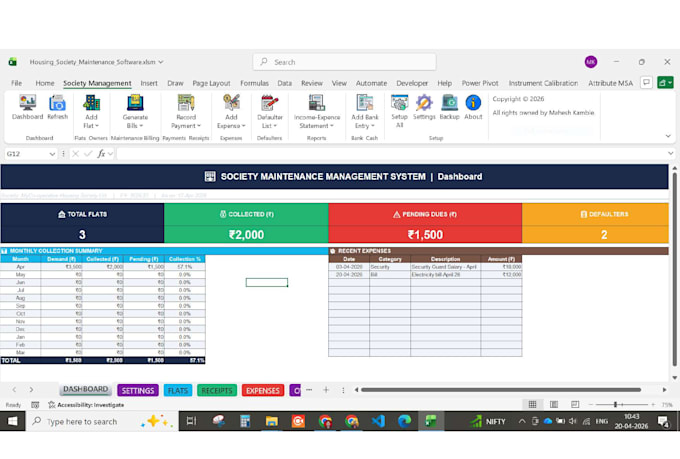Open Visual Studio Code in taskbar

378,421
